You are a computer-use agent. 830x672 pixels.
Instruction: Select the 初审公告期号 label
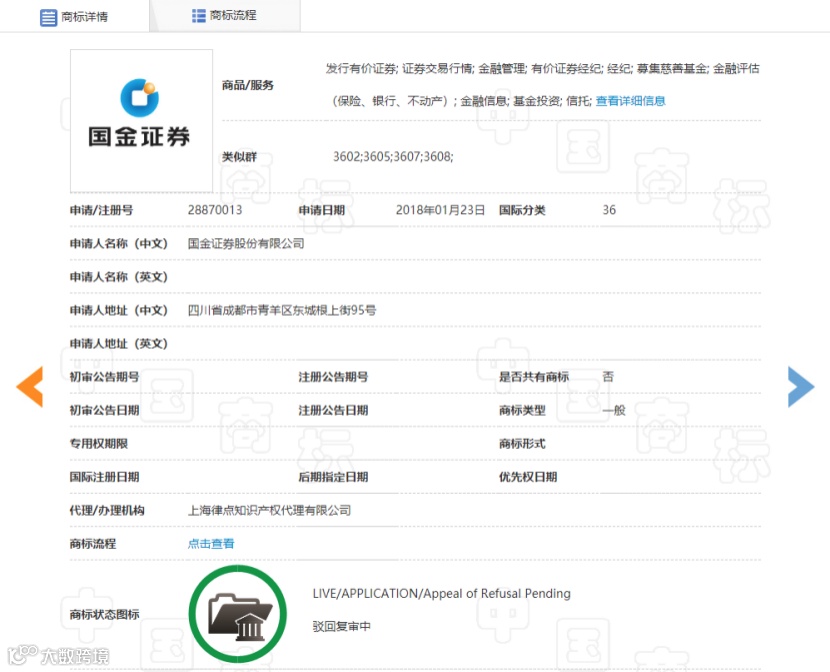point(104,377)
